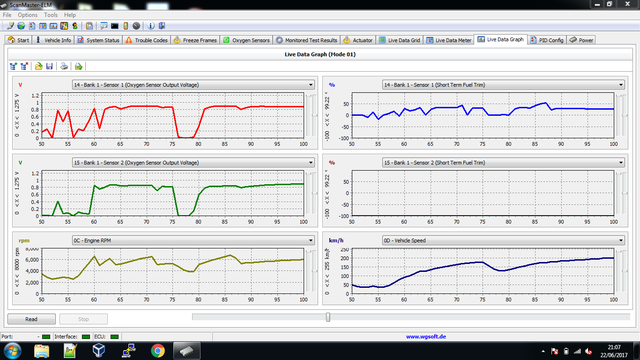Click the export icon with green arrow

pos(78,66)
